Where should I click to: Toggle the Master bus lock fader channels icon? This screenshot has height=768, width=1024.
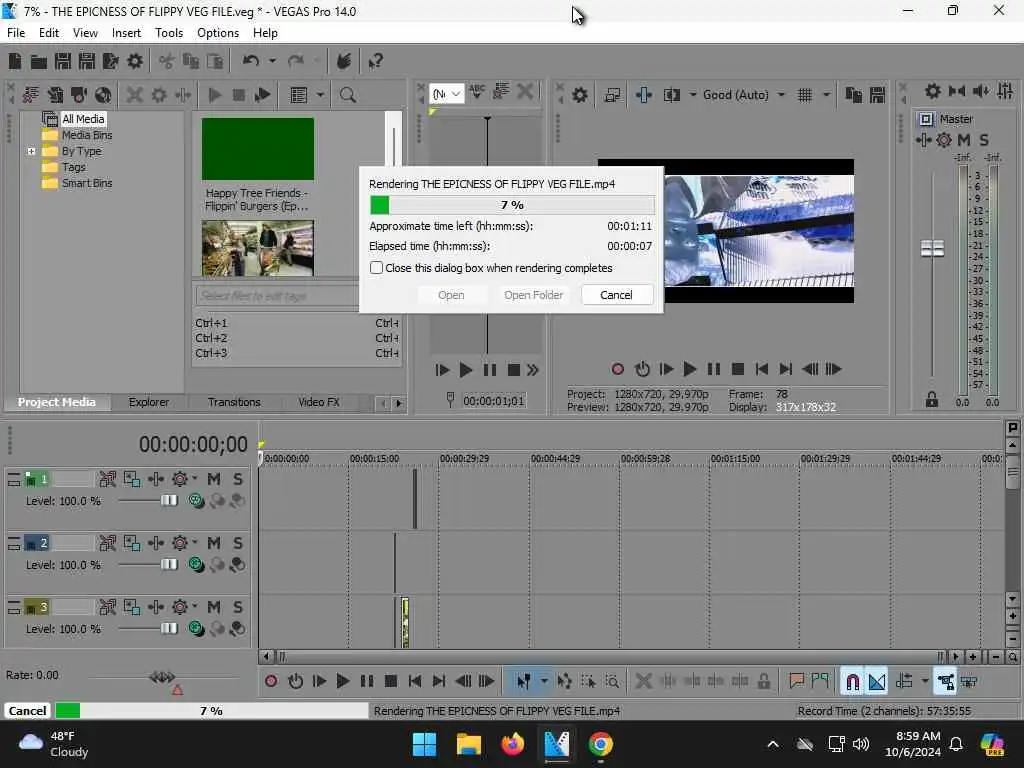click(932, 399)
